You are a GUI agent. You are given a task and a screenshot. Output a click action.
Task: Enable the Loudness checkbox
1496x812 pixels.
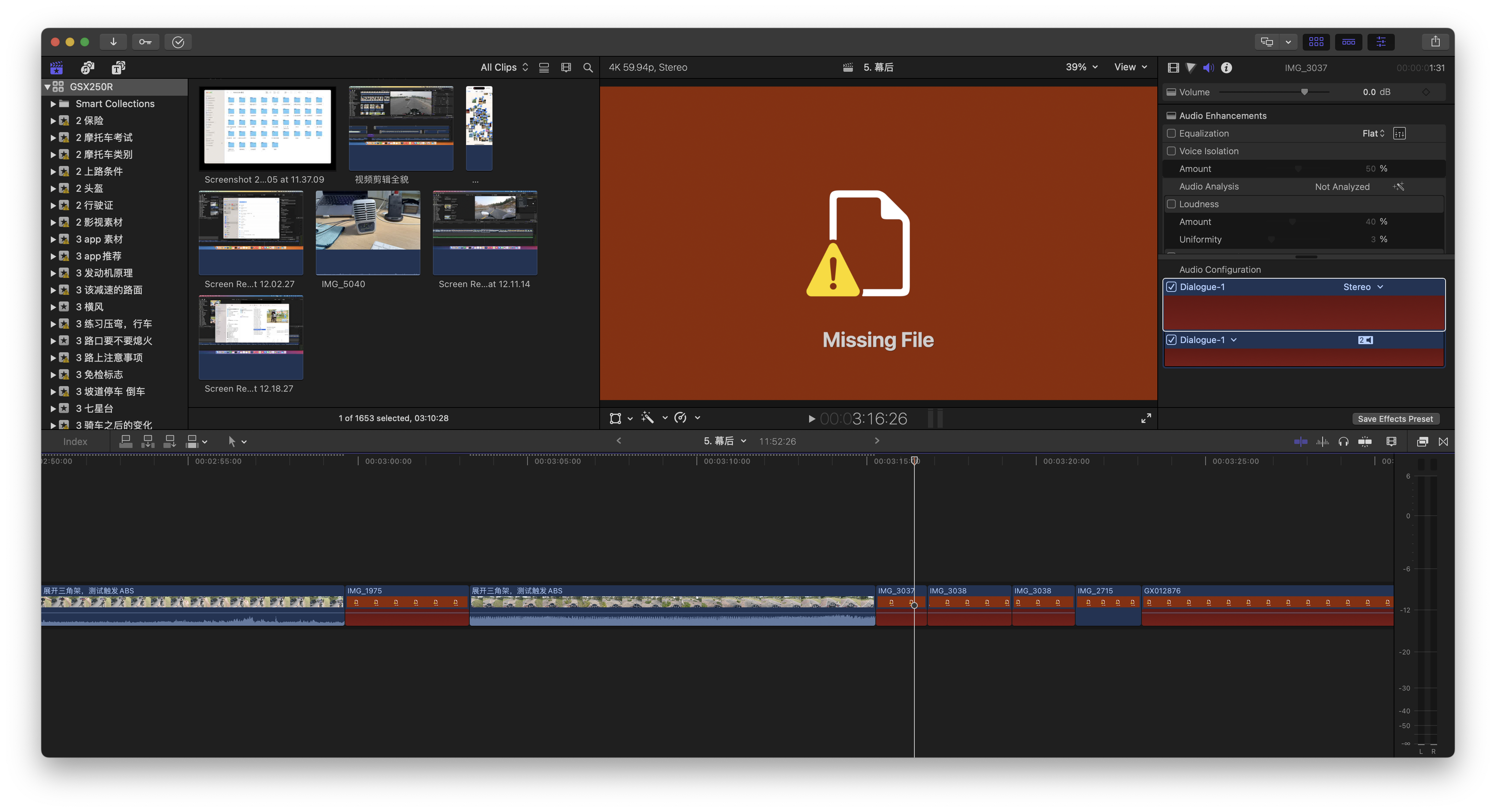pos(1171,204)
